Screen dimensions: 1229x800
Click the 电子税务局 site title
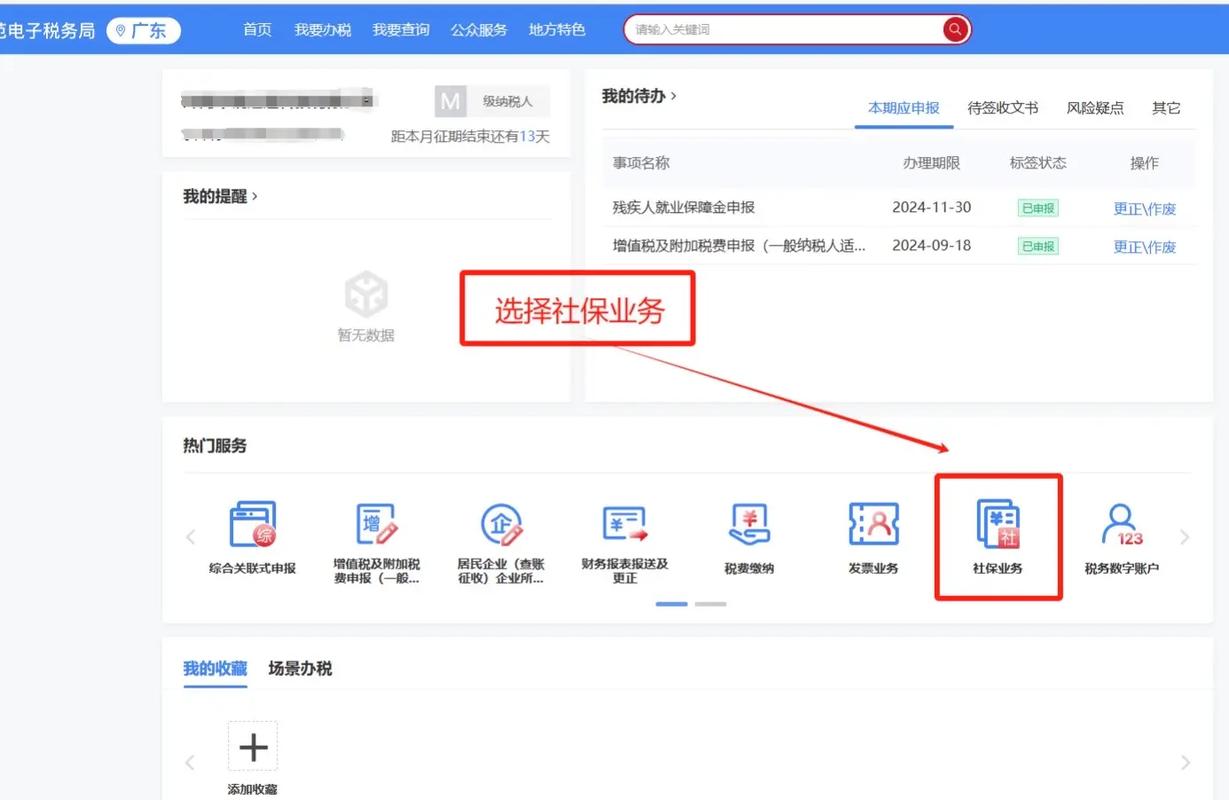pos(47,31)
